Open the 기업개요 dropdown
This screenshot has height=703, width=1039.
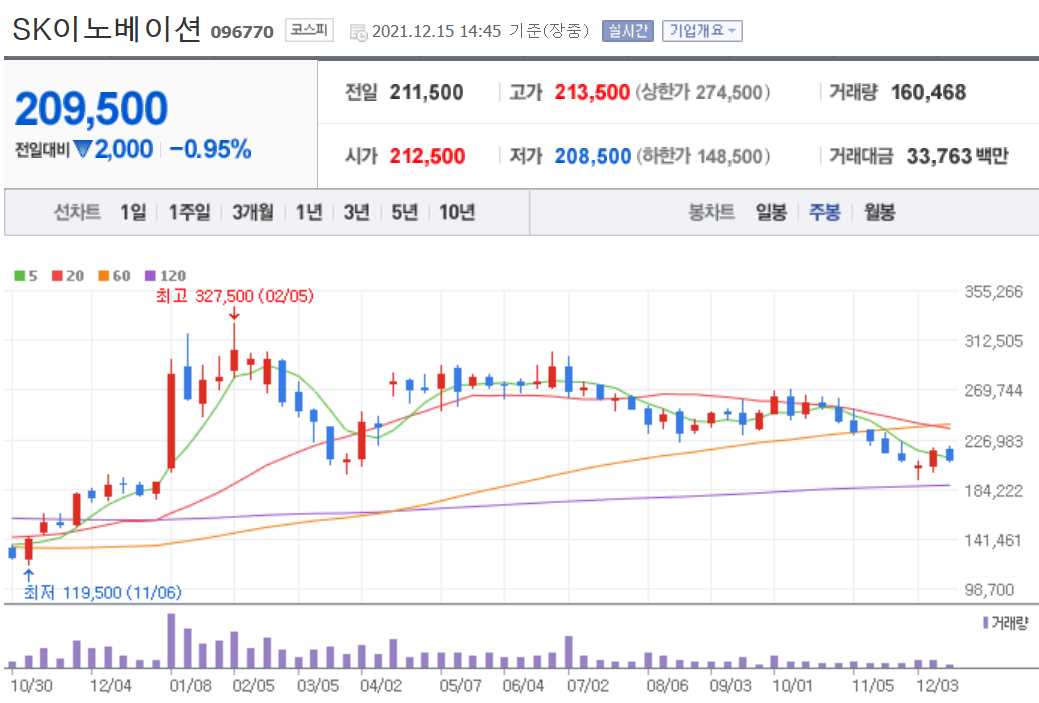[703, 29]
